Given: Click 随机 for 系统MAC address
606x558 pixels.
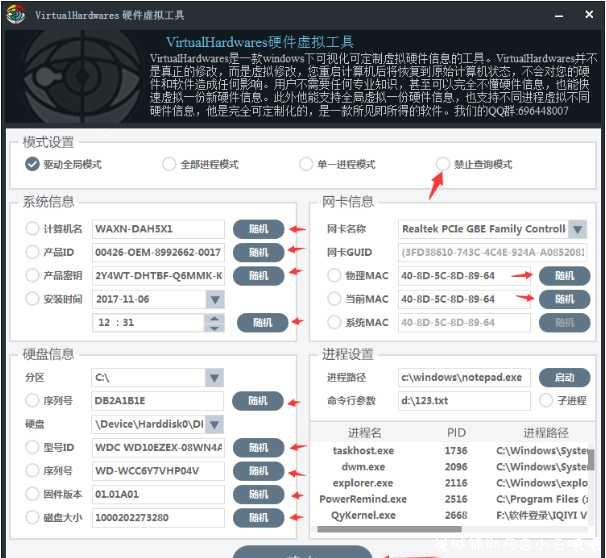Looking at the screenshot, I should tap(565, 323).
